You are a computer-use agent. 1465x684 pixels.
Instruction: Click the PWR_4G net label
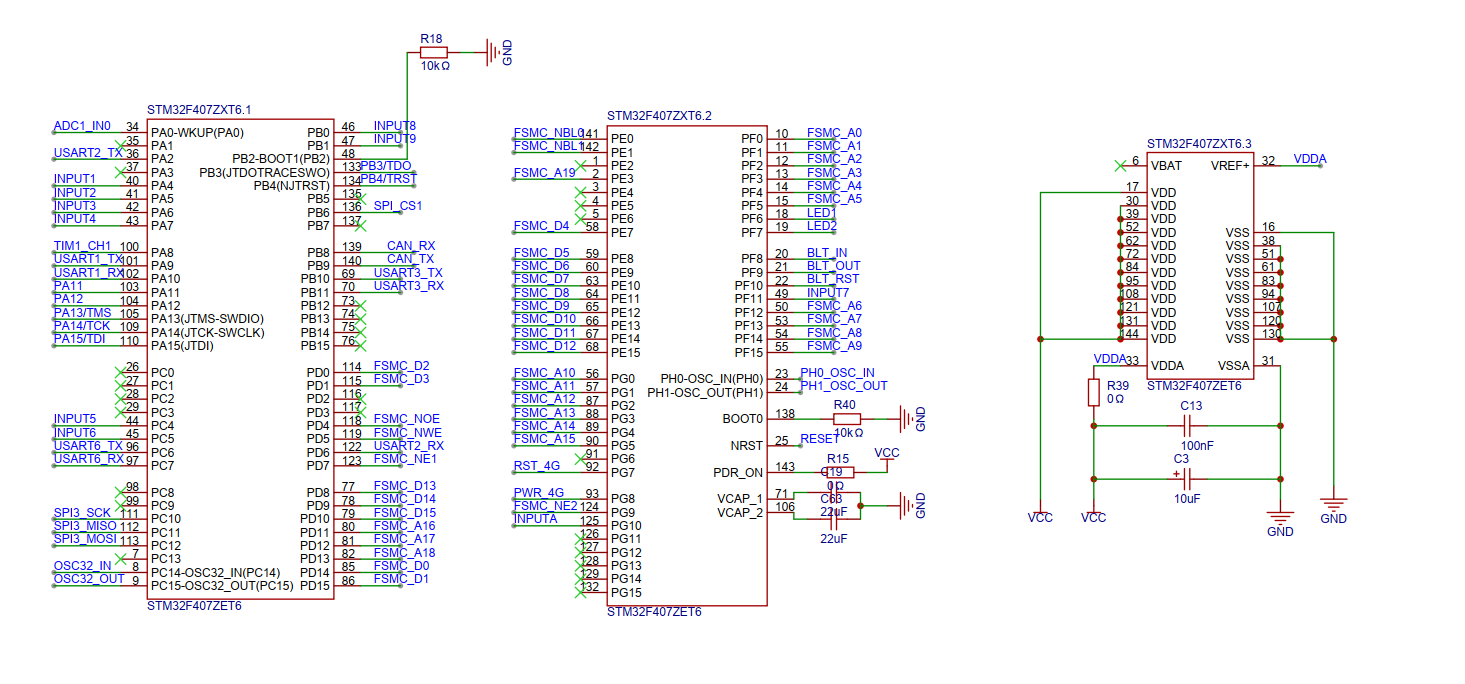tap(539, 493)
